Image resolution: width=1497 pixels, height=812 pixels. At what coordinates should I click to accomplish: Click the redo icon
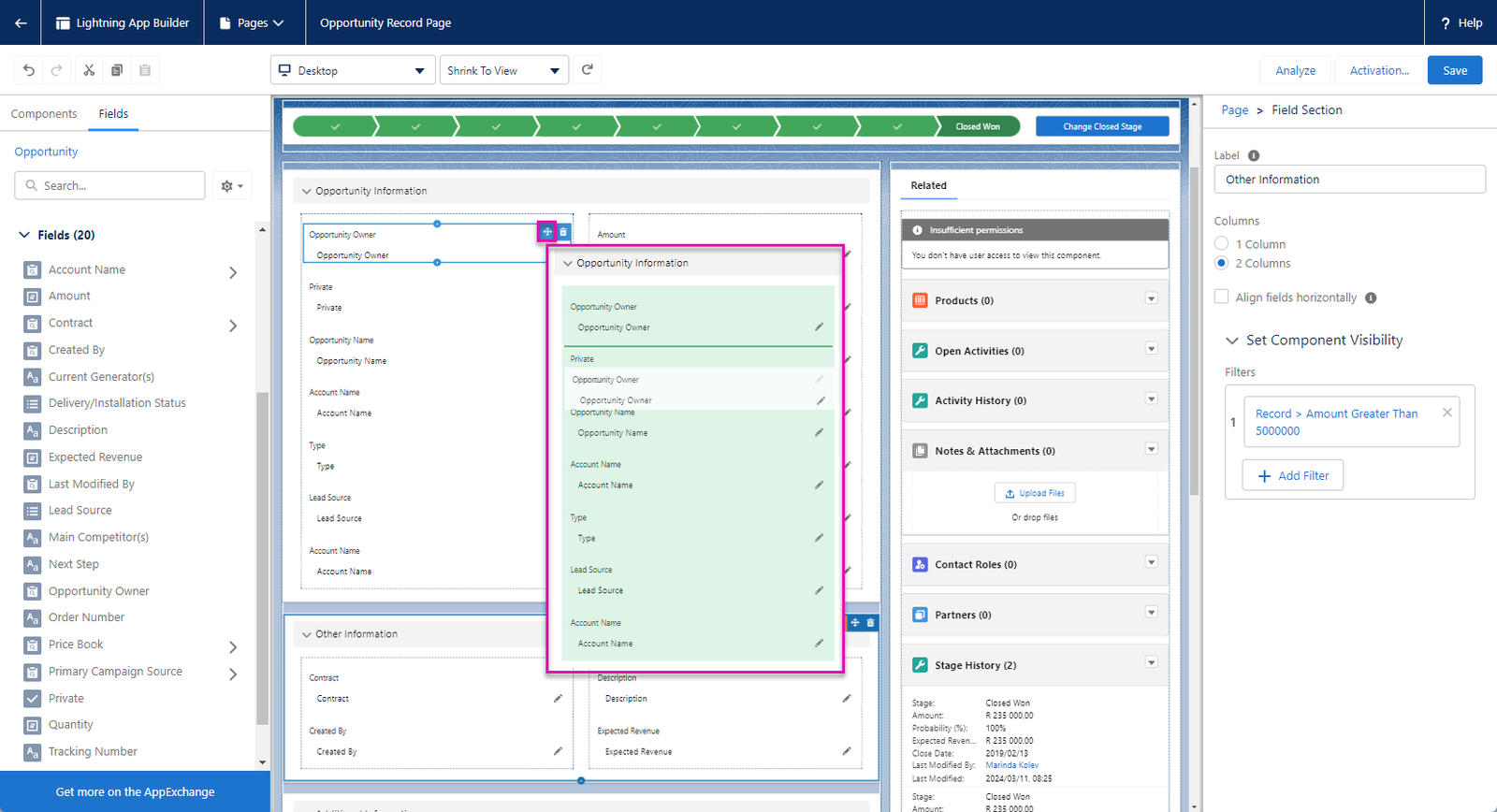57,70
